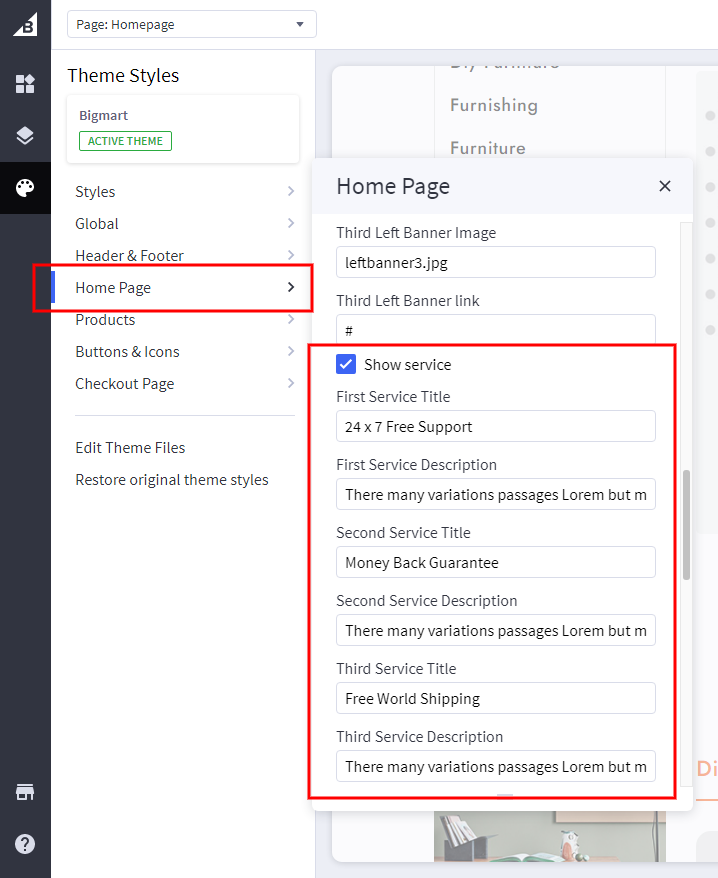718x878 pixels.
Task: Click the Edit Theme Files link
Action: (130, 448)
